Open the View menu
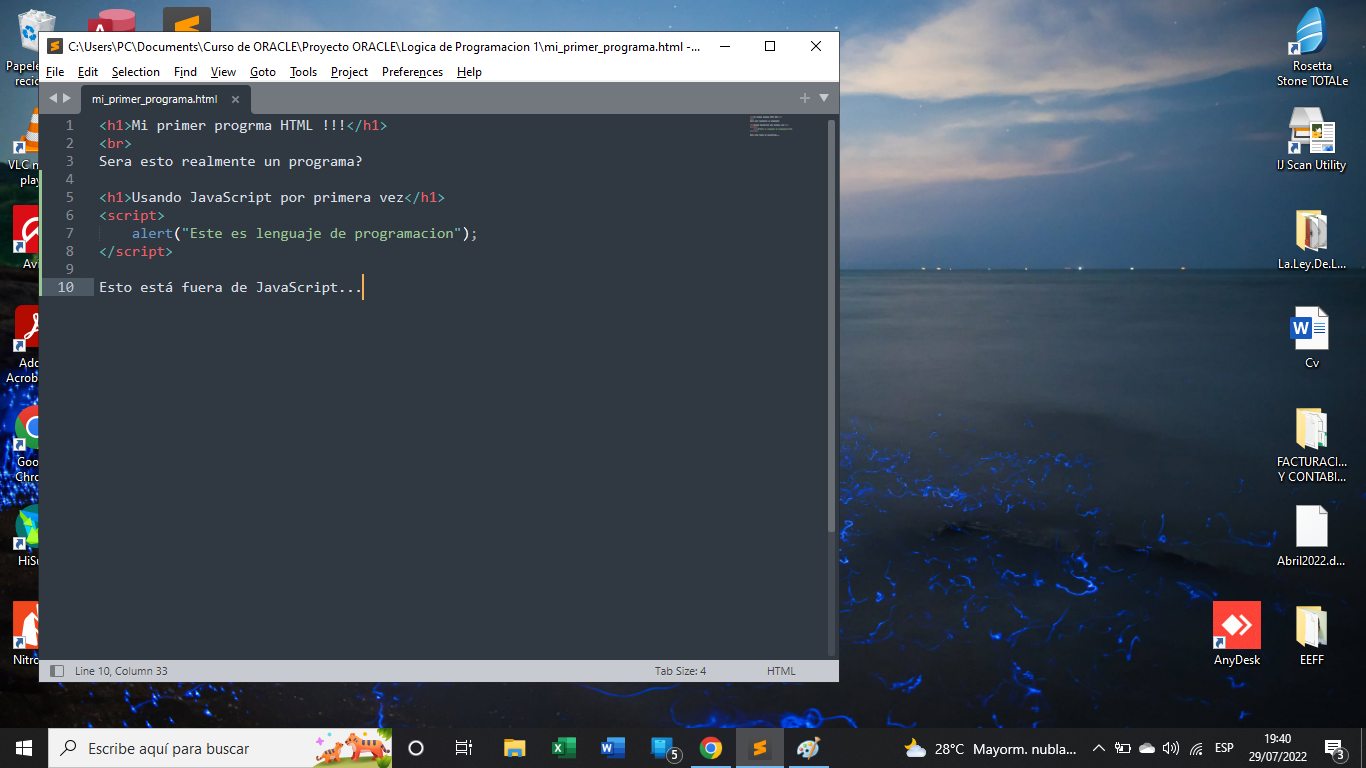Screen dimensions: 1366x768 [223, 72]
